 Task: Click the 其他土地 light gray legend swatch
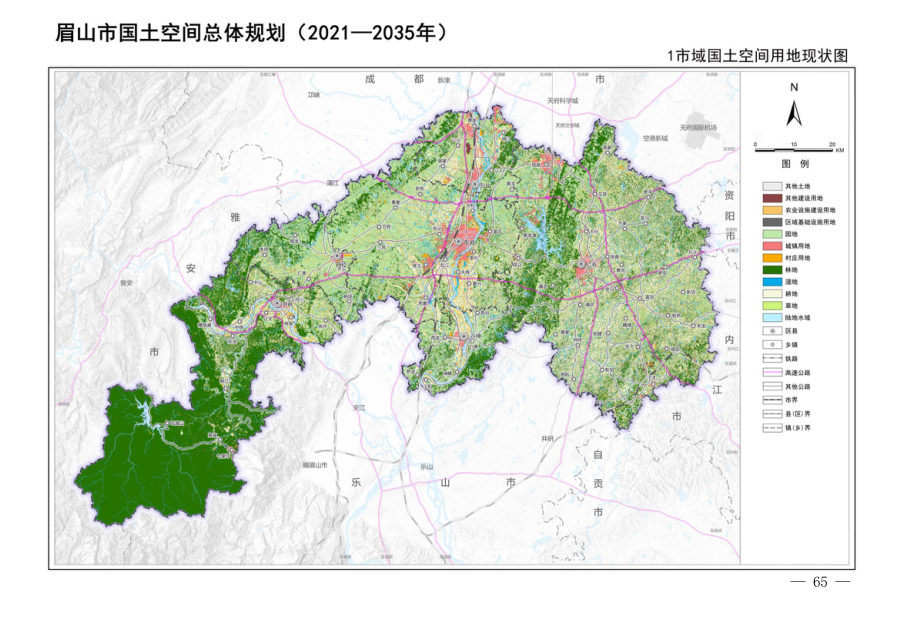point(772,187)
